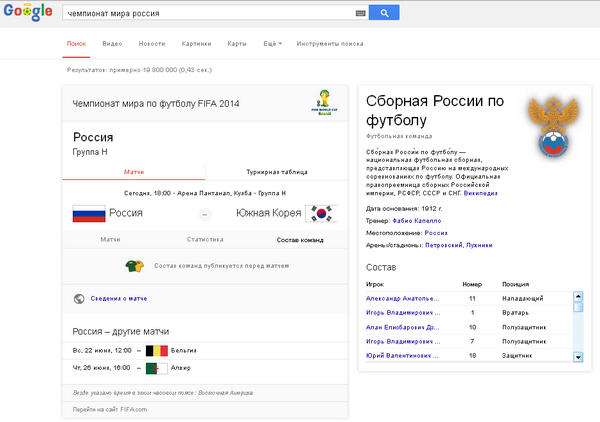Screen dimensions: 600x422
Task: Open the on-screen keyboard icon in search box
Action: [x=360, y=13]
